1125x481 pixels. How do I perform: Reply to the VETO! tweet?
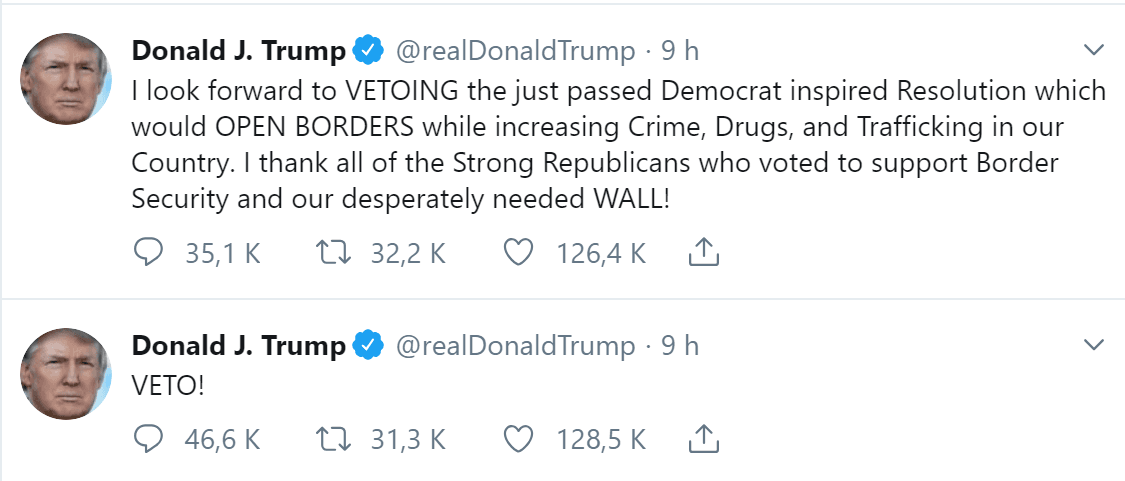(149, 439)
